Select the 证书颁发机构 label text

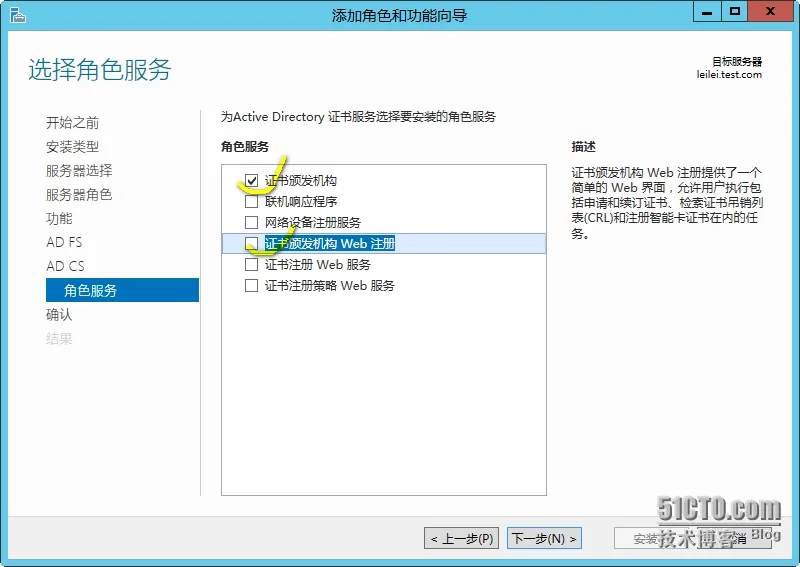pos(301,180)
